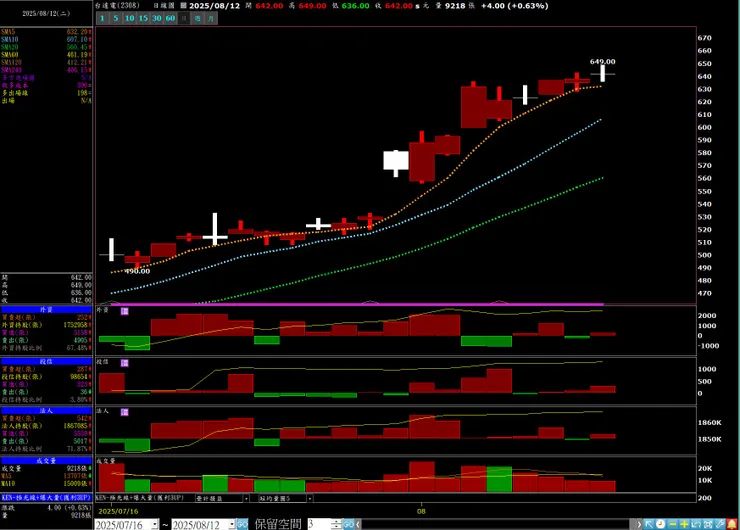Switch to the 30-minute chart interval
The image size is (740, 530).
(x=157, y=18)
